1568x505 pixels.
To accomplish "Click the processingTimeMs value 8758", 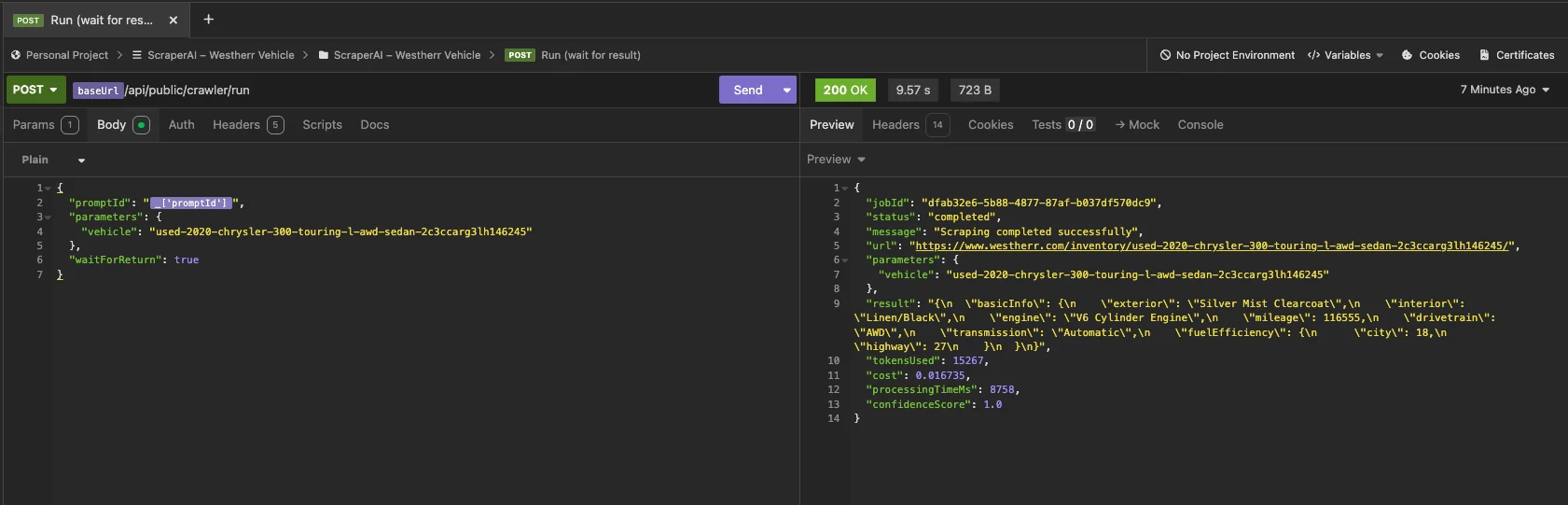I will click(1002, 390).
